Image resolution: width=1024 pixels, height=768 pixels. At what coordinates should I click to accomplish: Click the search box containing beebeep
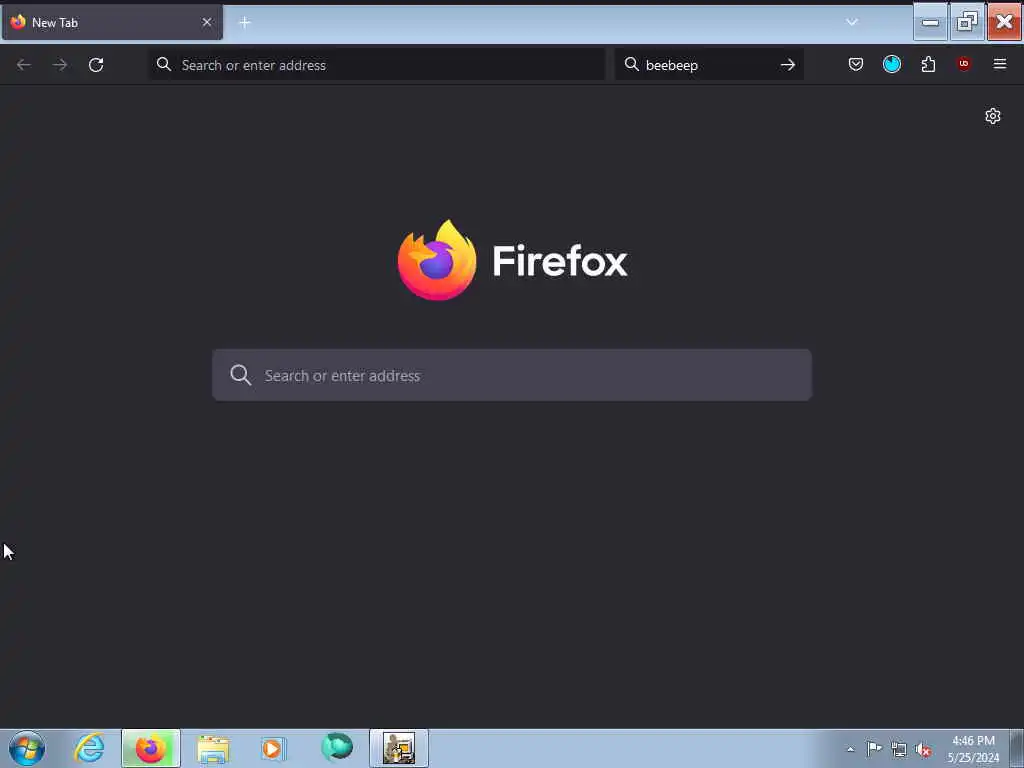[x=709, y=65]
